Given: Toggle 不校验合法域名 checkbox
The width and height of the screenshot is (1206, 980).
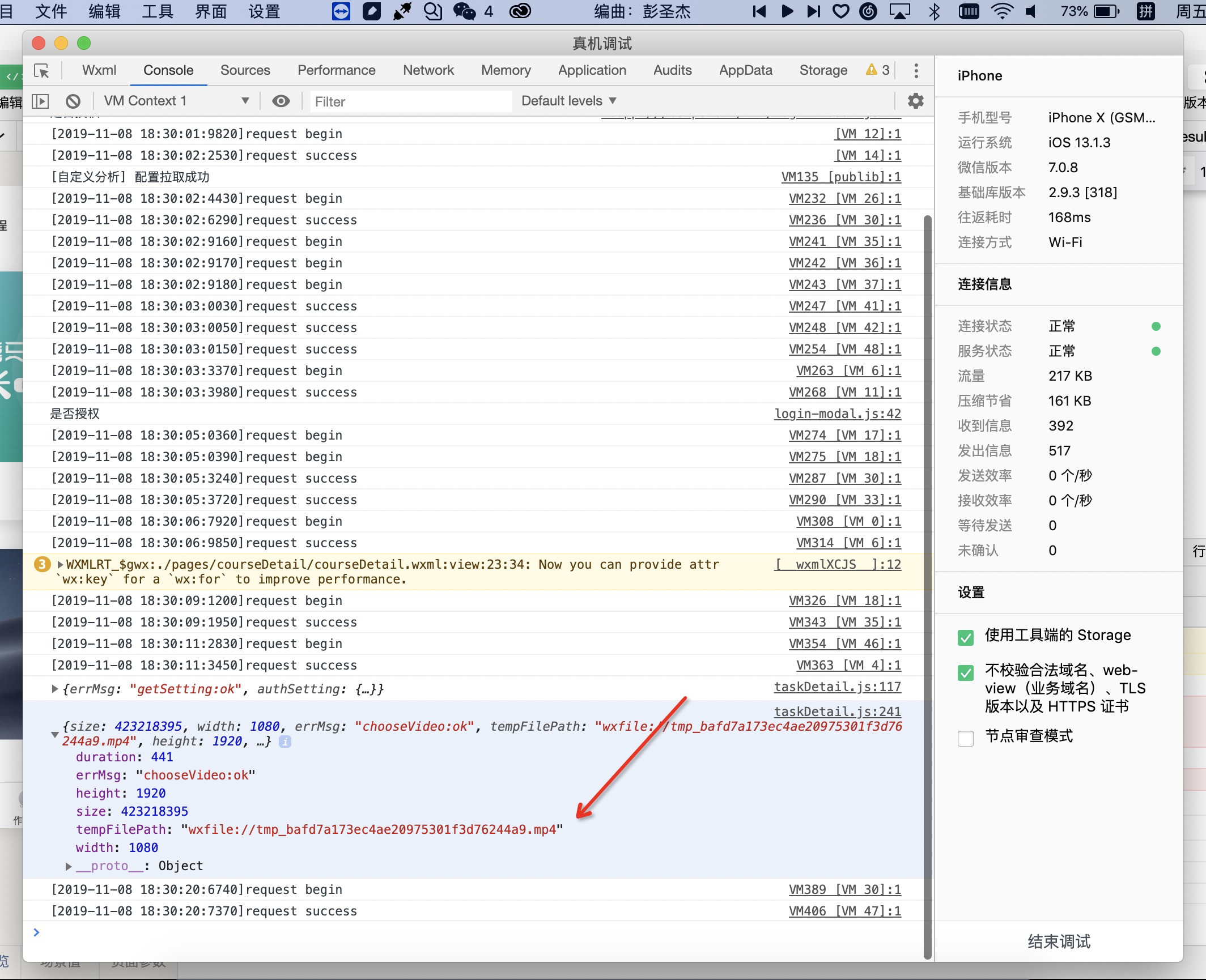Looking at the screenshot, I should (966, 672).
